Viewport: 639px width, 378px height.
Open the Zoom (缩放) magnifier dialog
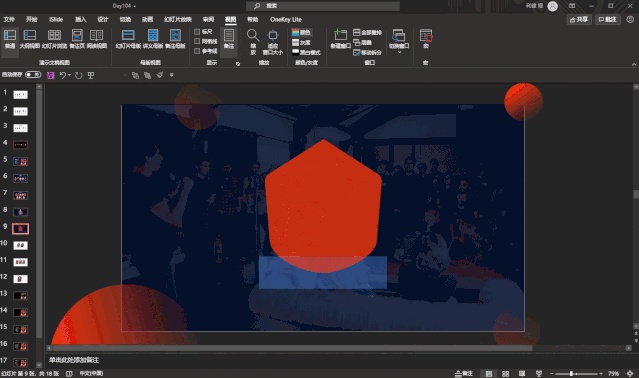click(x=253, y=41)
